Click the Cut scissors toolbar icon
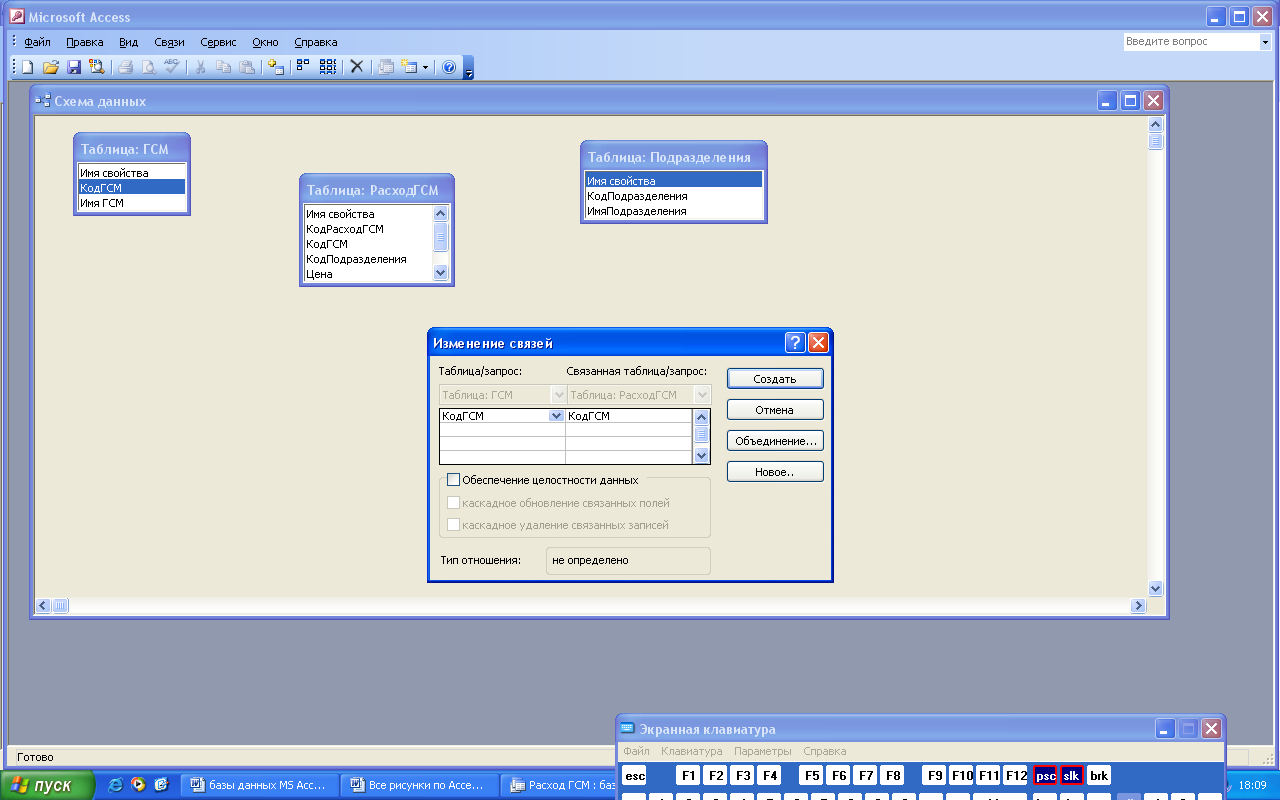The height and width of the screenshot is (800, 1280). click(x=200, y=67)
